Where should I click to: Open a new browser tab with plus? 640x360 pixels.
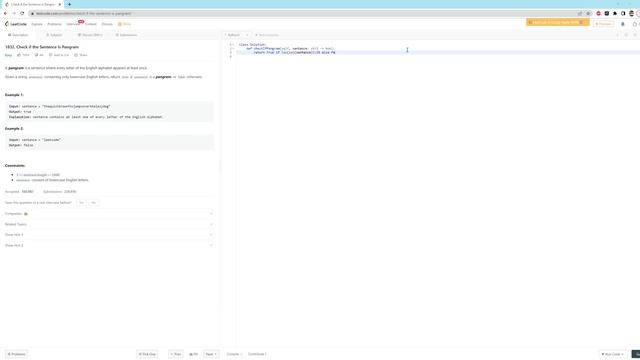69,4
